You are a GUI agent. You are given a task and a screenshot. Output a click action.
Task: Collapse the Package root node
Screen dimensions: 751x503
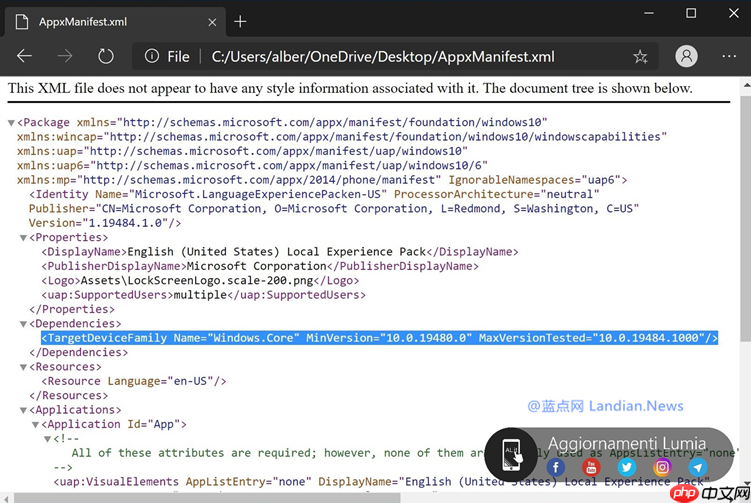tap(11, 123)
